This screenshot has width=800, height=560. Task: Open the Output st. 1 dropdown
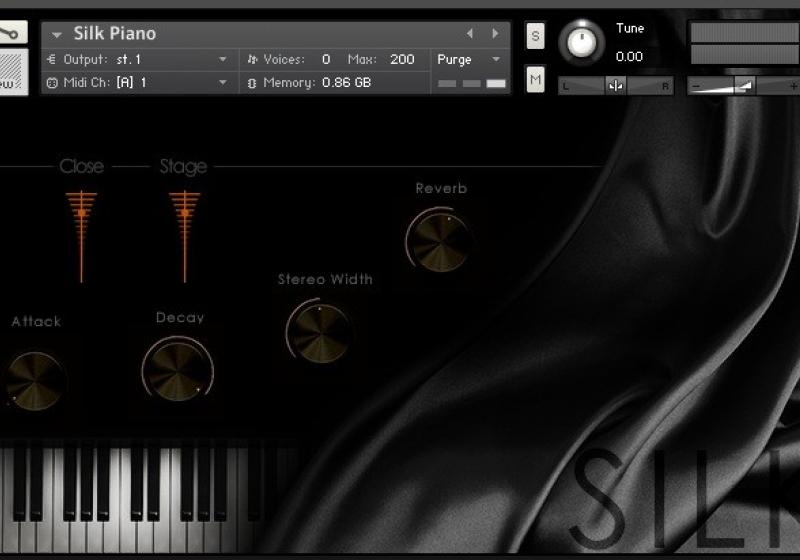point(222,60)
